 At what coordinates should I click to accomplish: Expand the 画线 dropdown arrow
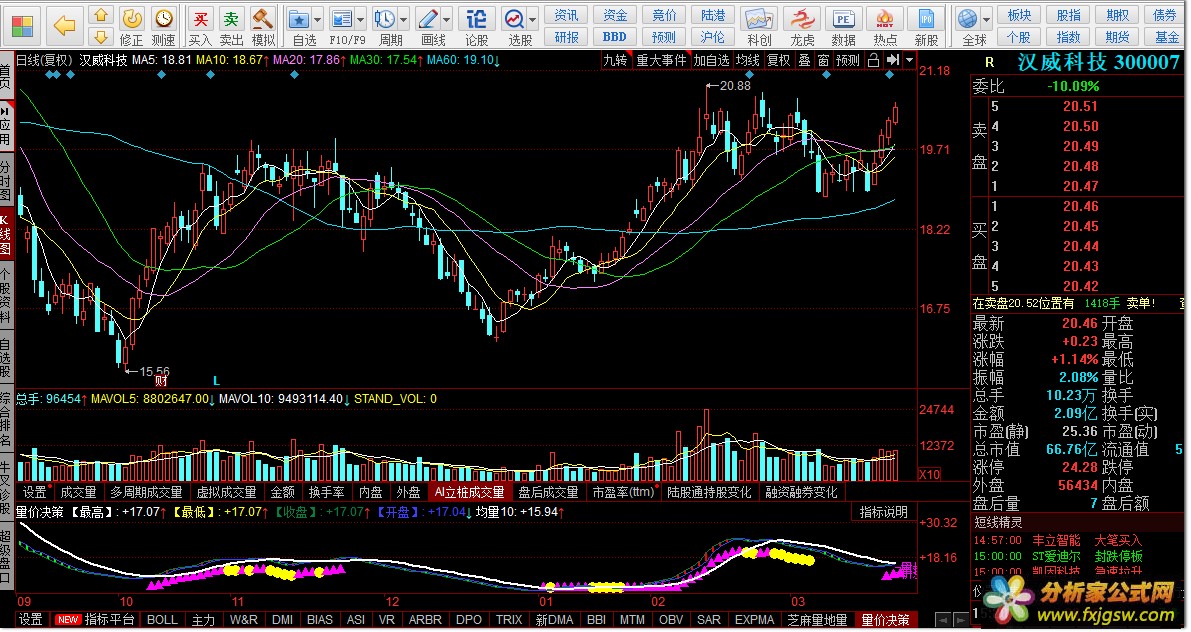[447, 20]
